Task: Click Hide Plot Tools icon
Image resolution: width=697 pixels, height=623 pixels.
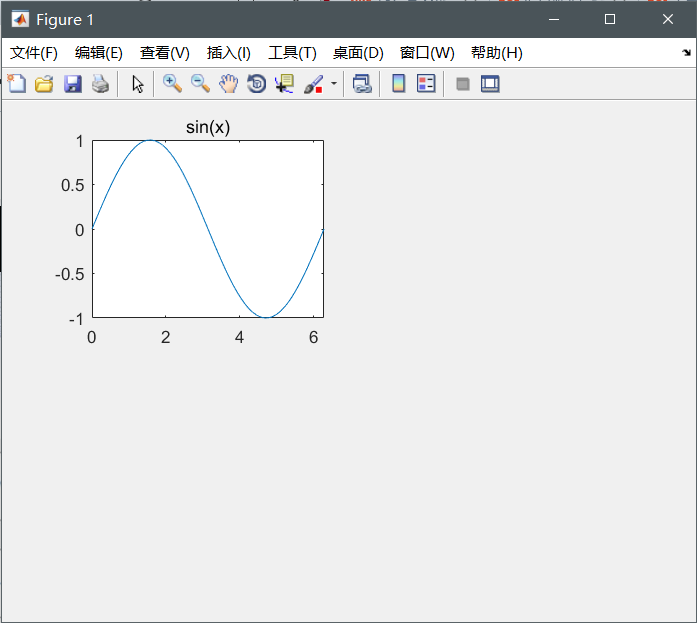Action: click(463, 84)
